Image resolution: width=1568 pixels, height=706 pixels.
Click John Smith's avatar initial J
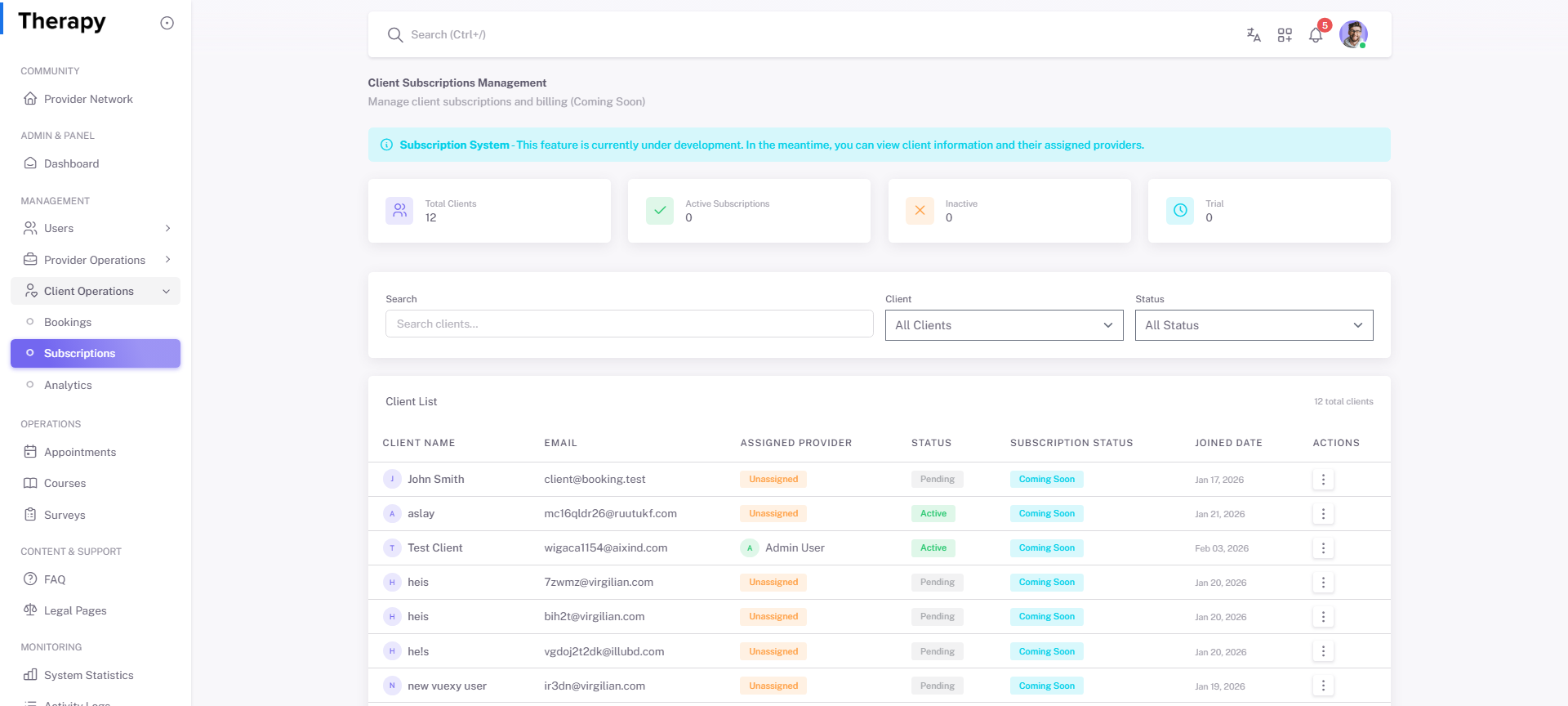click(392, 479)
